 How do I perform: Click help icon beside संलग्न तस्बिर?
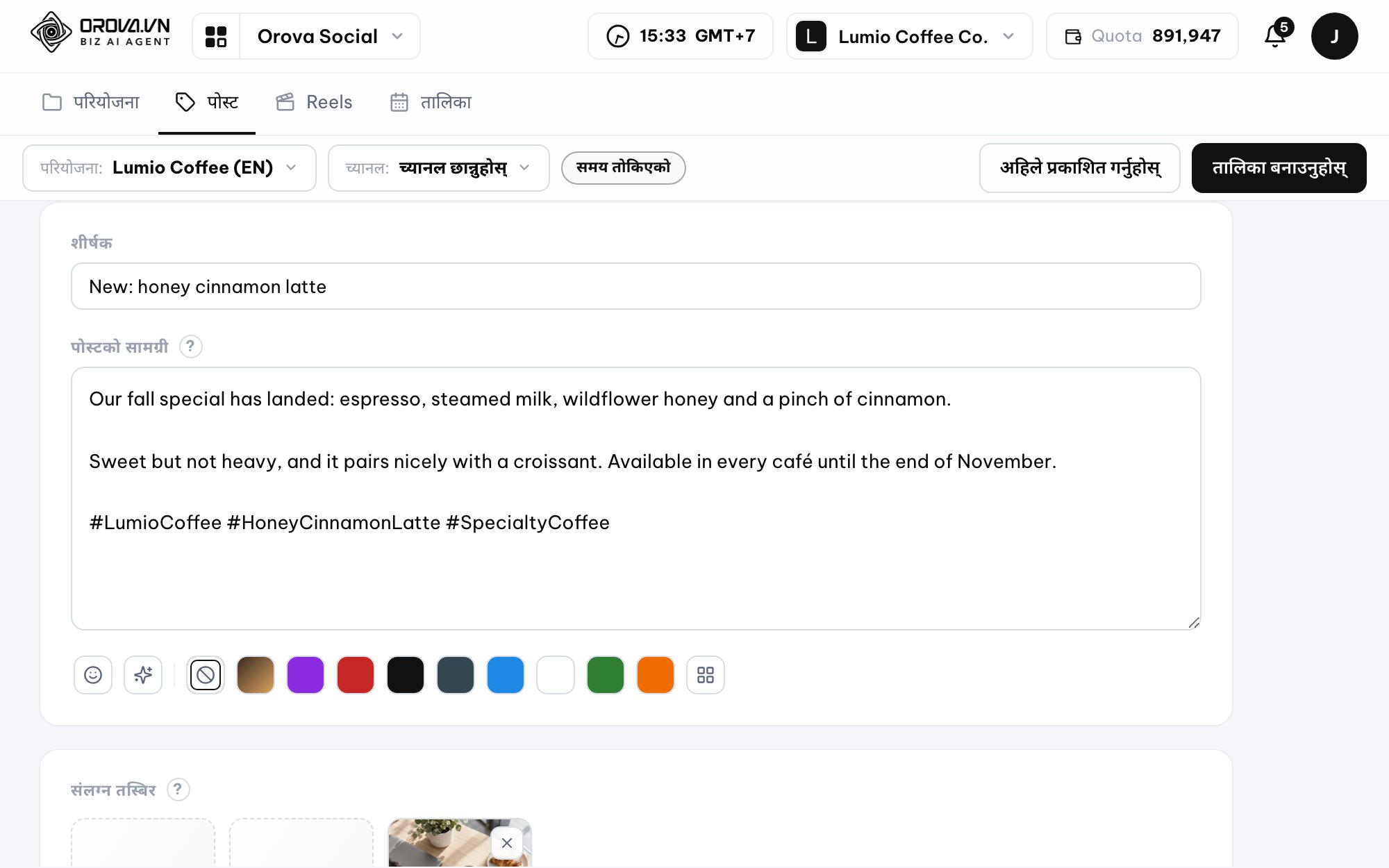(x=178, y=790)
